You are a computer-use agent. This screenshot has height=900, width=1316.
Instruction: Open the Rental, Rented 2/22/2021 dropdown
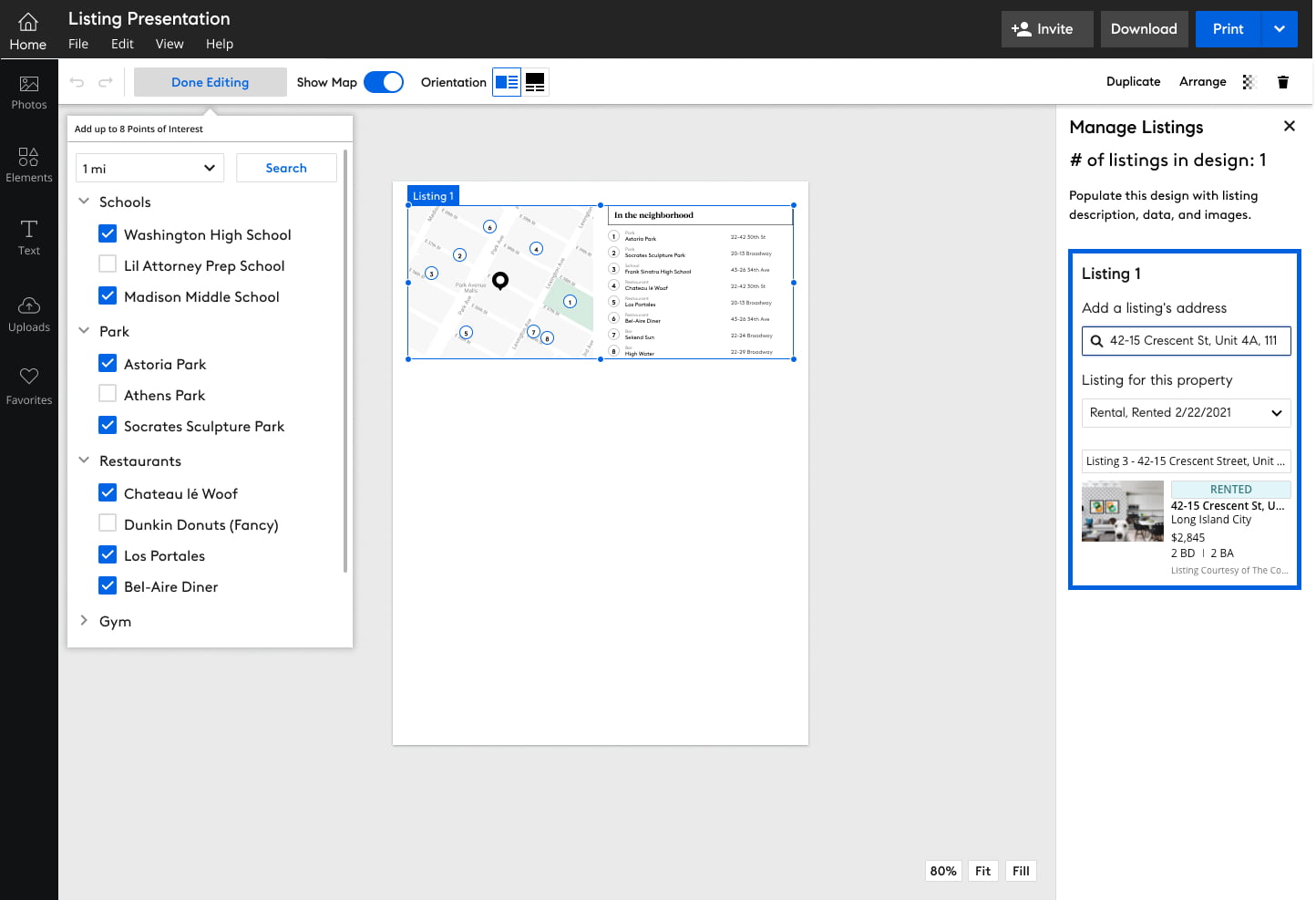point(1186,412)
